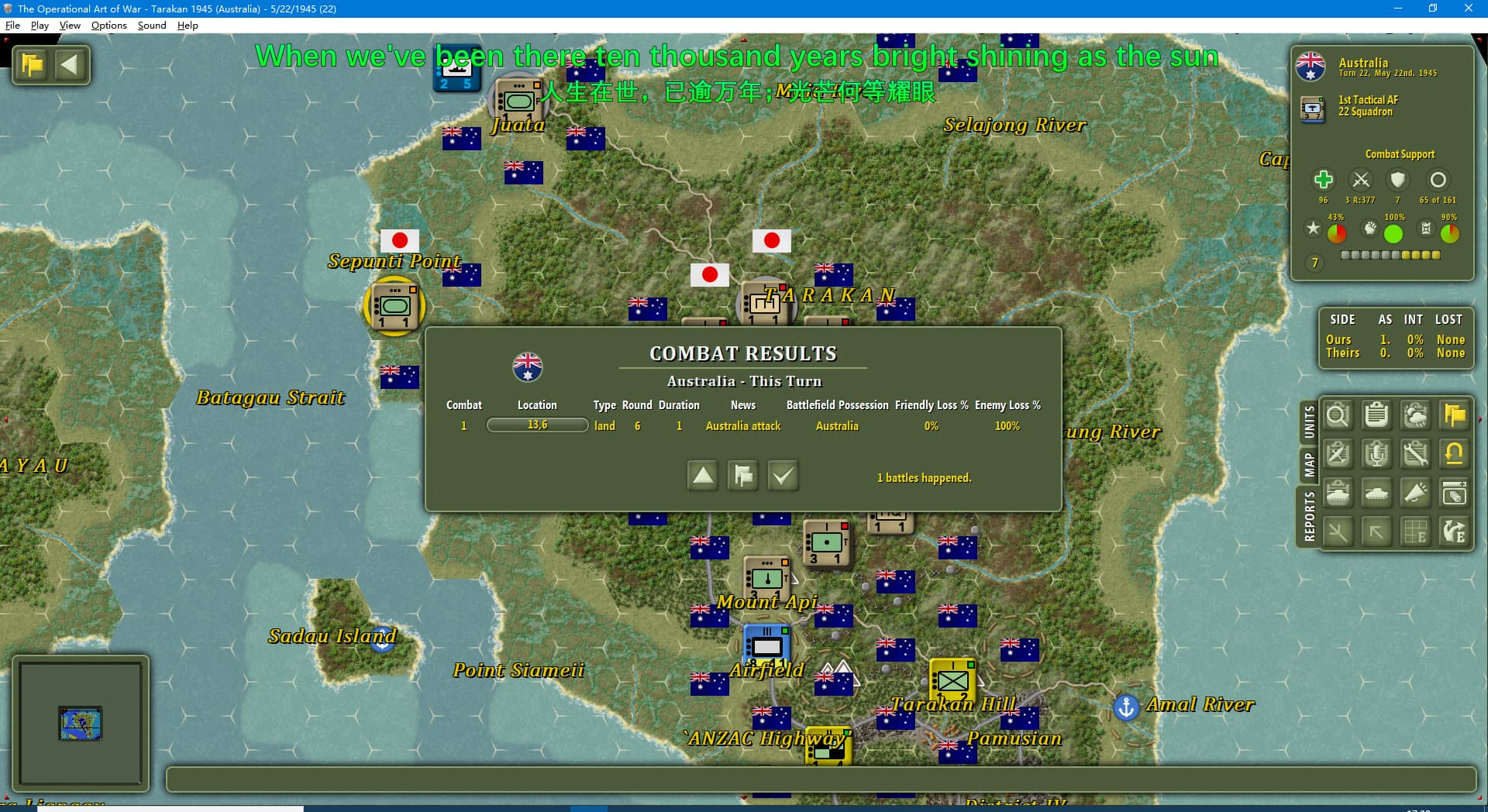Switch to the UNITS tab
Viewport: 1488px width, 812px height.
[x=1309, y=422]
